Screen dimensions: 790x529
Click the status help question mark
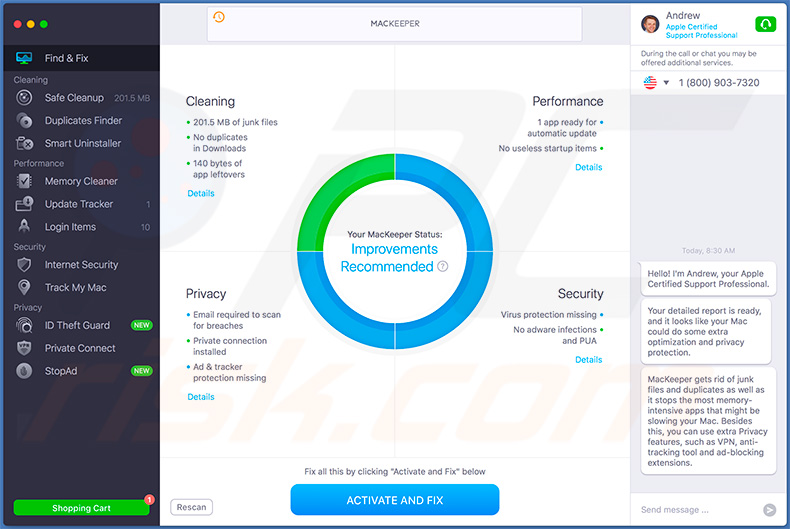pos(442,267)
